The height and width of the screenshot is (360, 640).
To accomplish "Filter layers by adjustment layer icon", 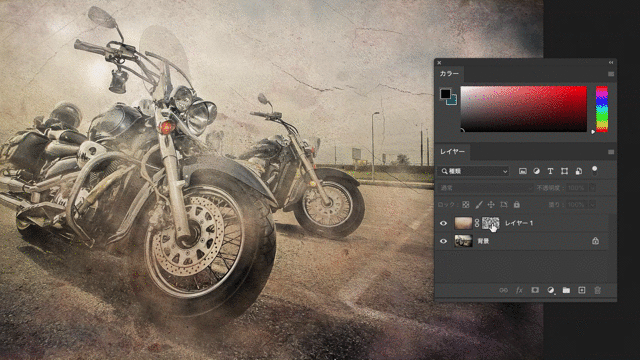I will [536, 171].
